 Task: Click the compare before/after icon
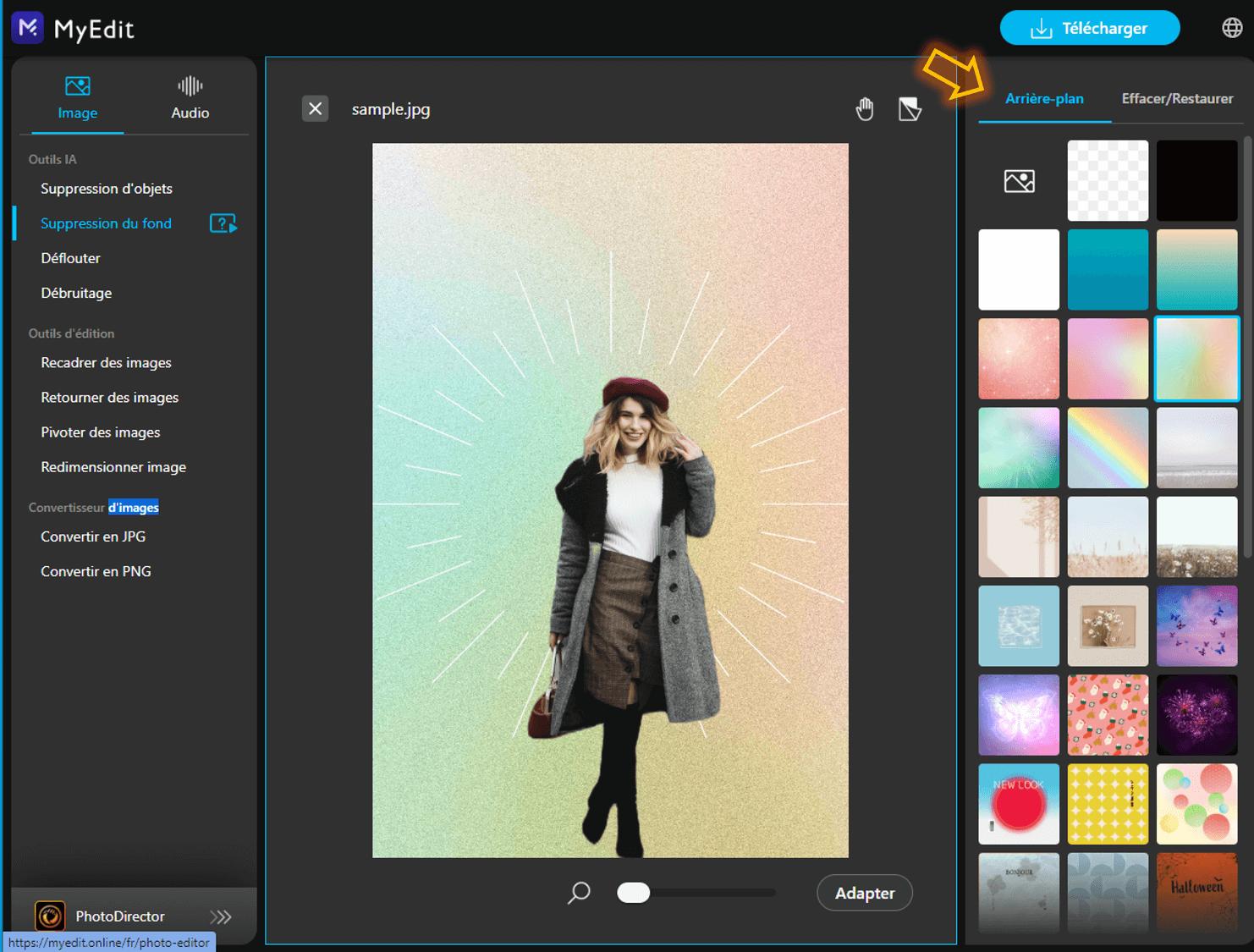tap(910, 109)
